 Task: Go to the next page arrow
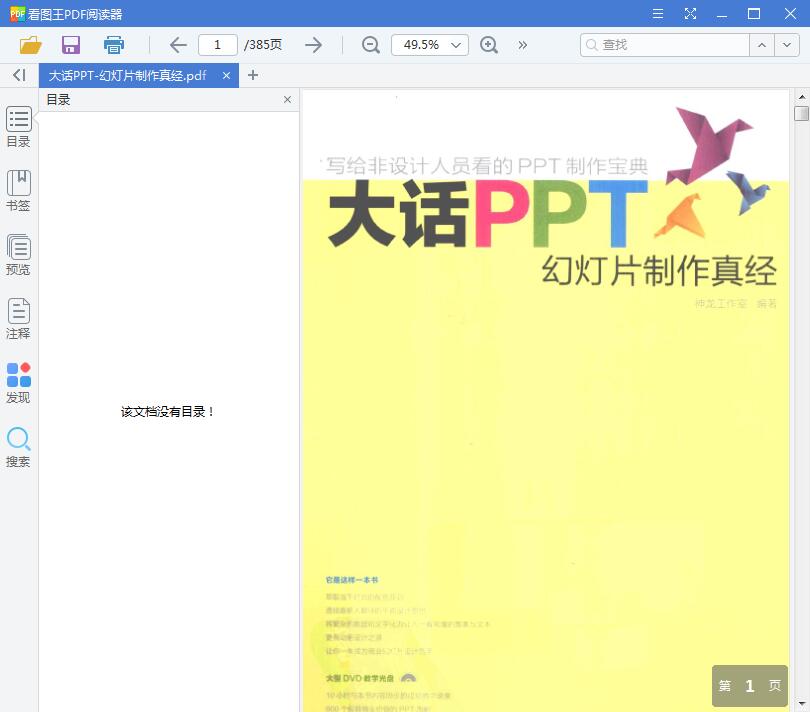click(x=313, y=45)
